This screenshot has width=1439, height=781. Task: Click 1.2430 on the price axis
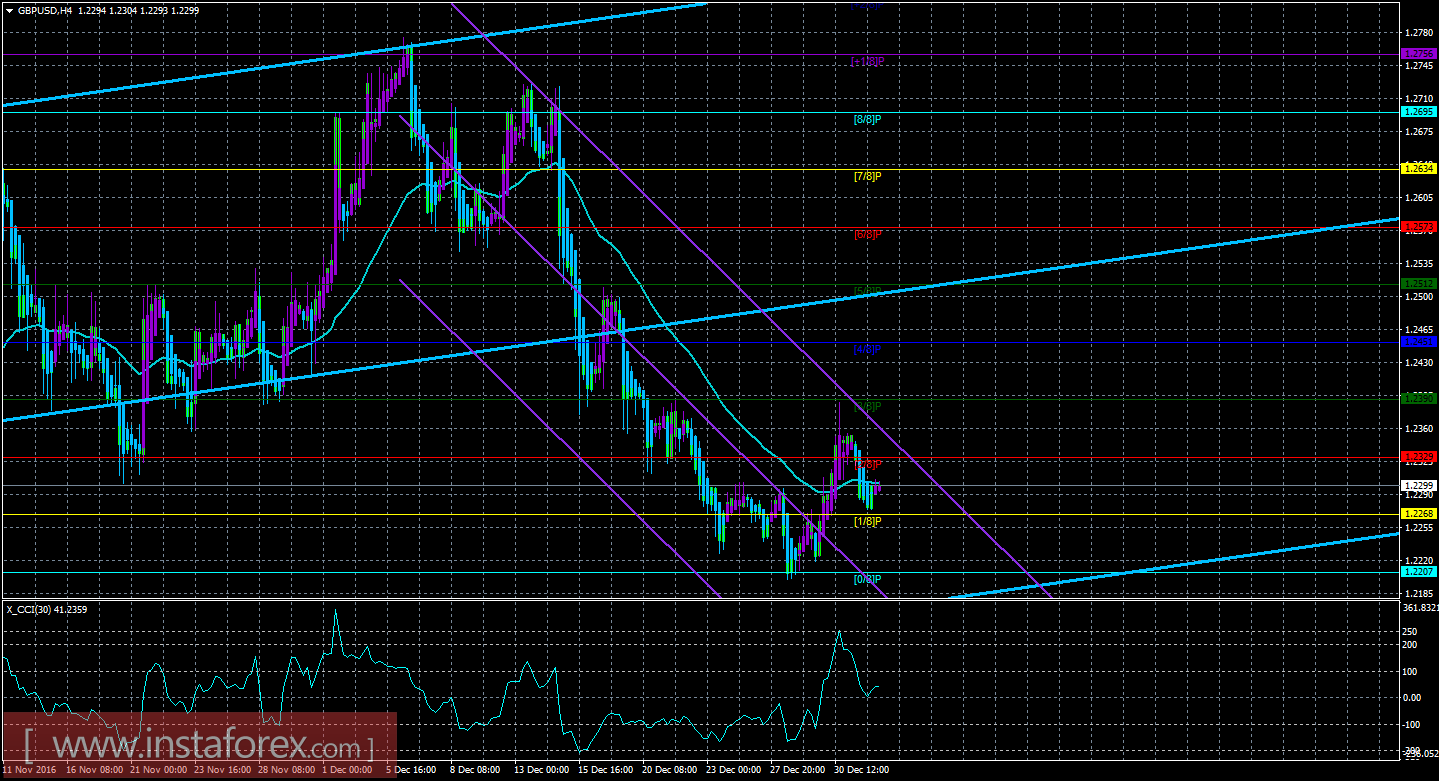[x=1418, y=363]
